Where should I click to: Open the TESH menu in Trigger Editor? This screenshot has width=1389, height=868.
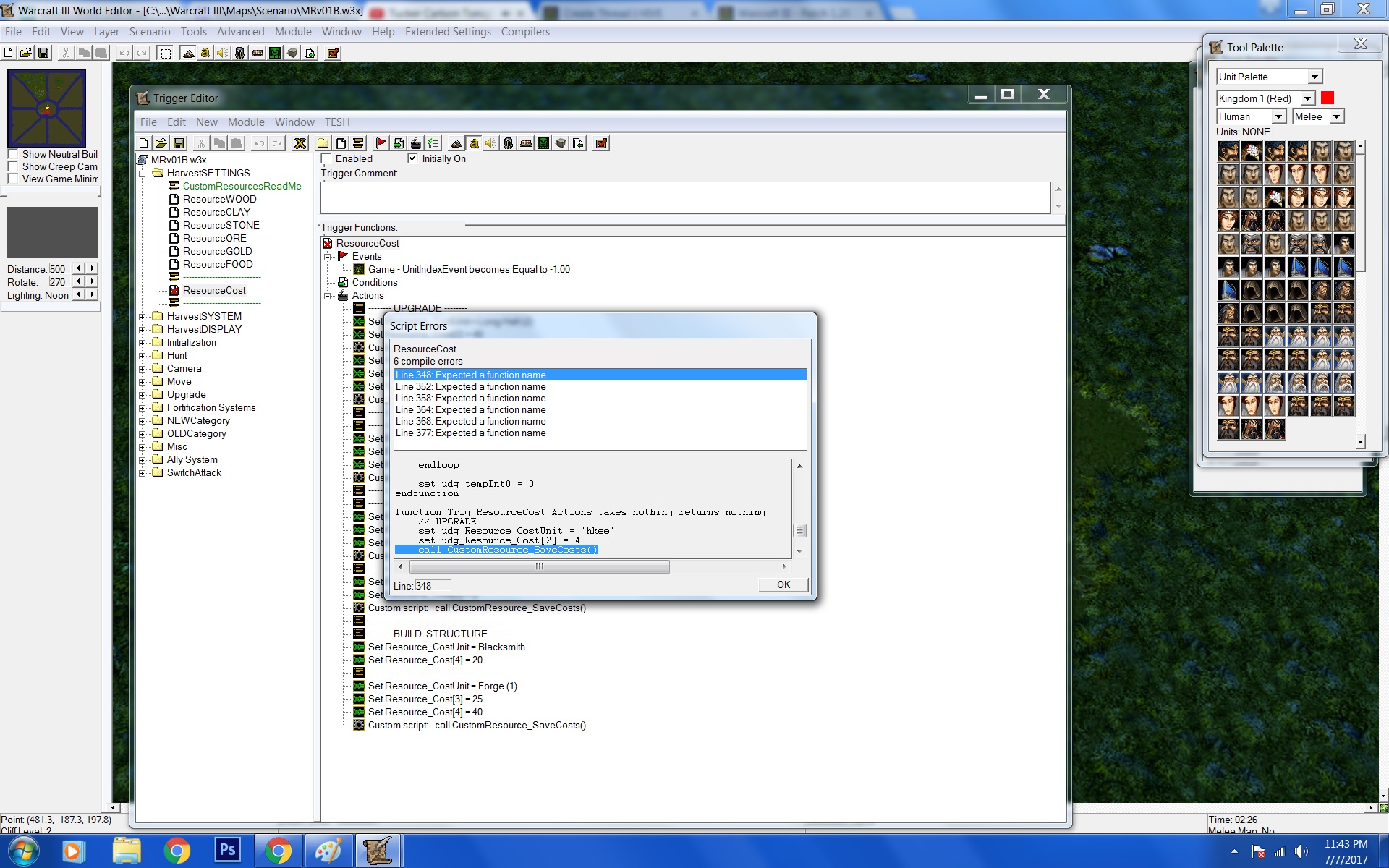click(x=337, y=122)
